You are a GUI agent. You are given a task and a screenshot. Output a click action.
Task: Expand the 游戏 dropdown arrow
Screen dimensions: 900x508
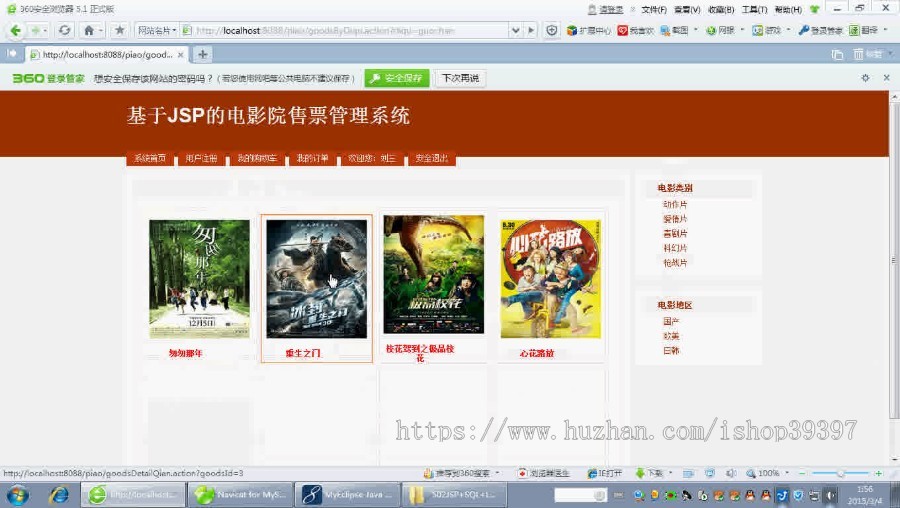pyautogui.click(x=788, y=29)
